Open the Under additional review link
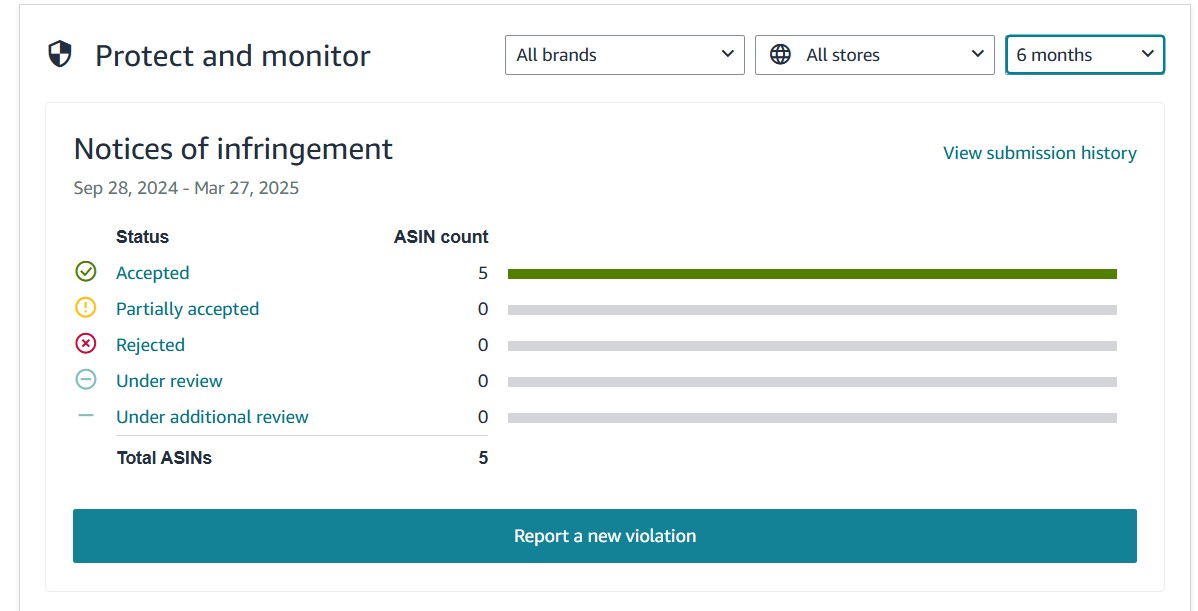Viewport: 1198px width, 611px height. [212, 416]
